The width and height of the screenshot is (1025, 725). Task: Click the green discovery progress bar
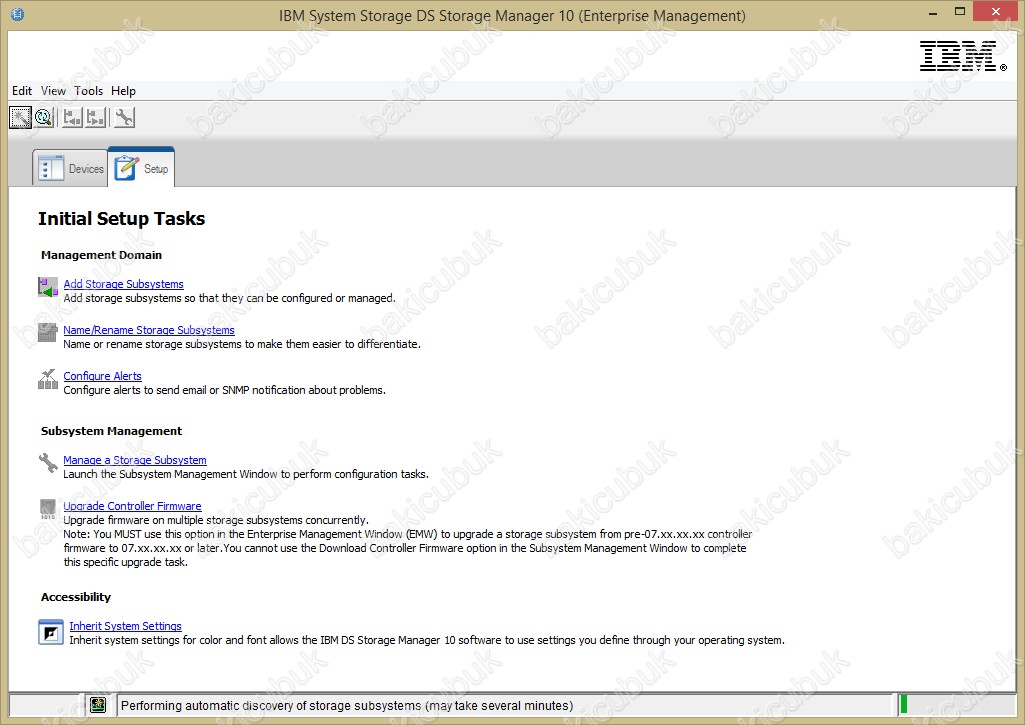(903, 704)
